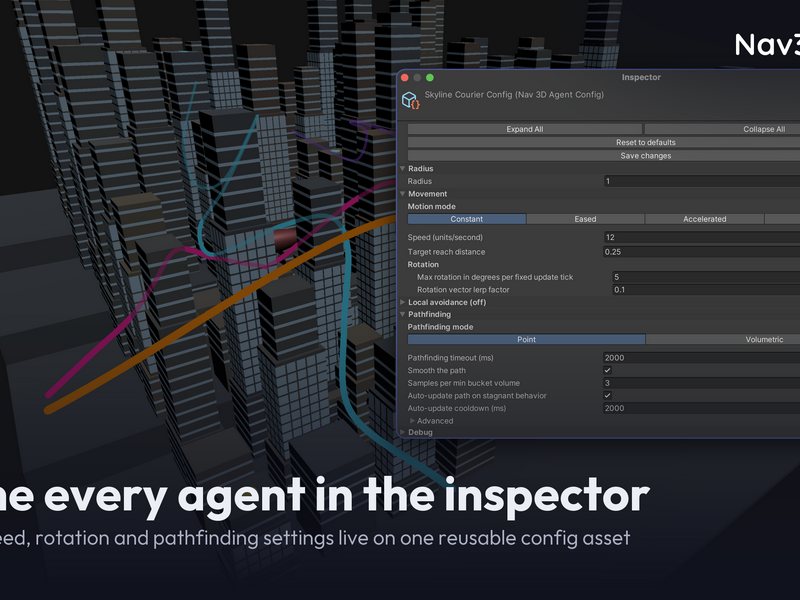Expand the Debug section

point(403,432)
